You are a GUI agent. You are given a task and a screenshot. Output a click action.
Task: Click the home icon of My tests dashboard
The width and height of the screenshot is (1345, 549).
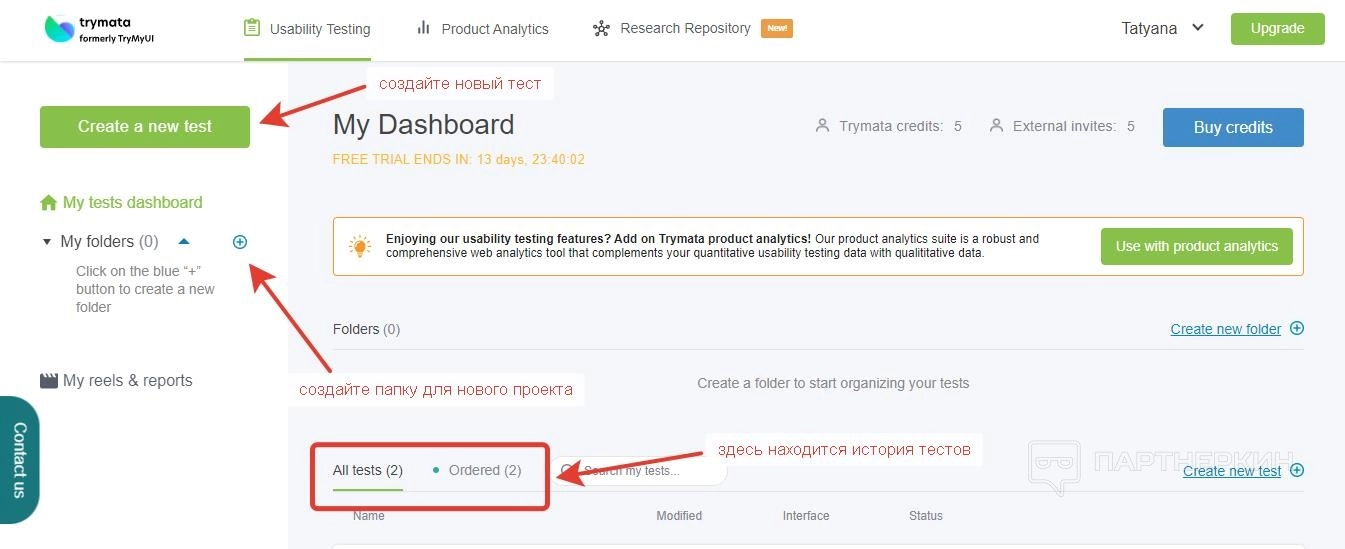[48, 203]
